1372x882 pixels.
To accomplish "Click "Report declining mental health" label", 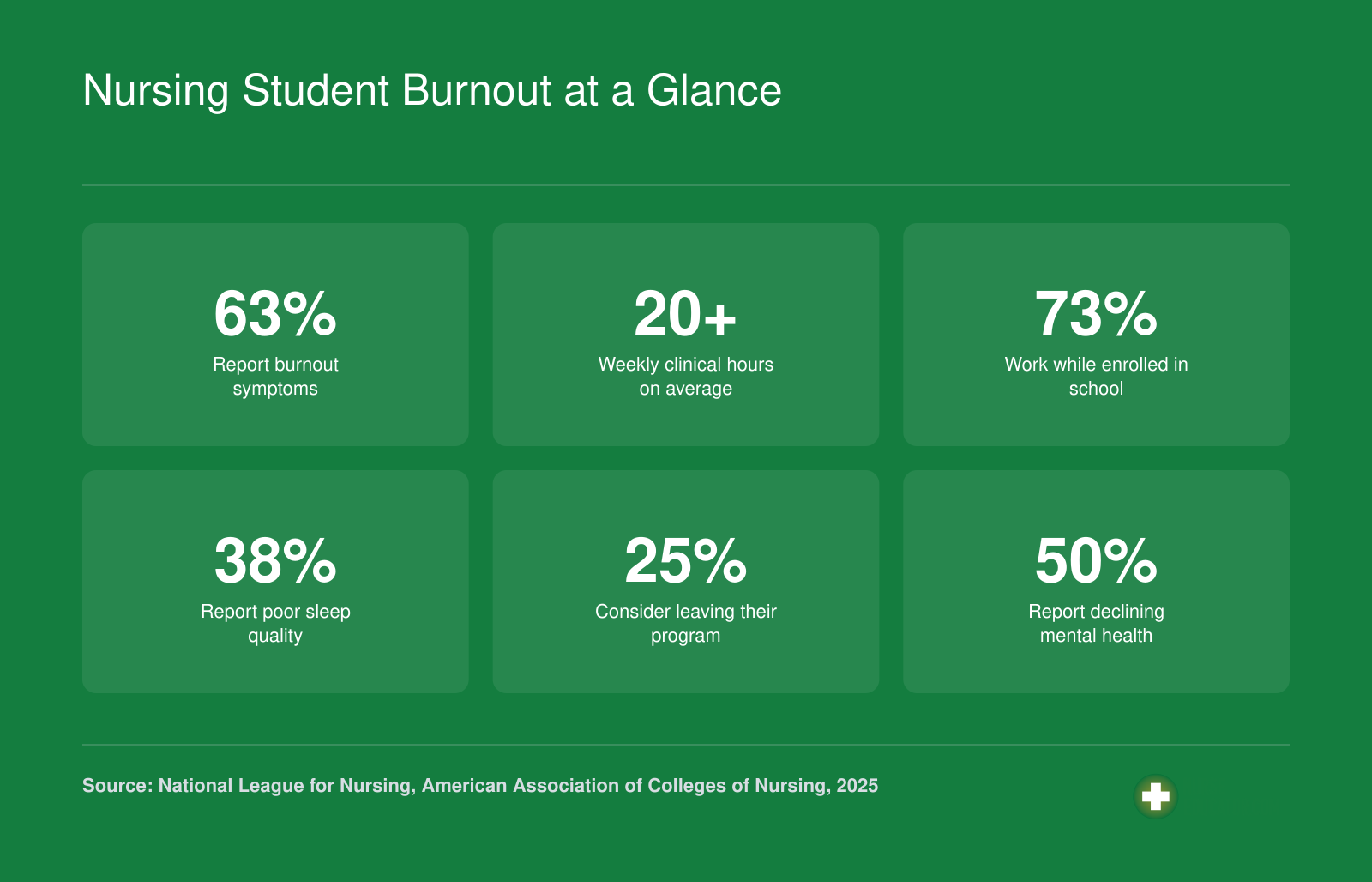I will click(1096, 624).
